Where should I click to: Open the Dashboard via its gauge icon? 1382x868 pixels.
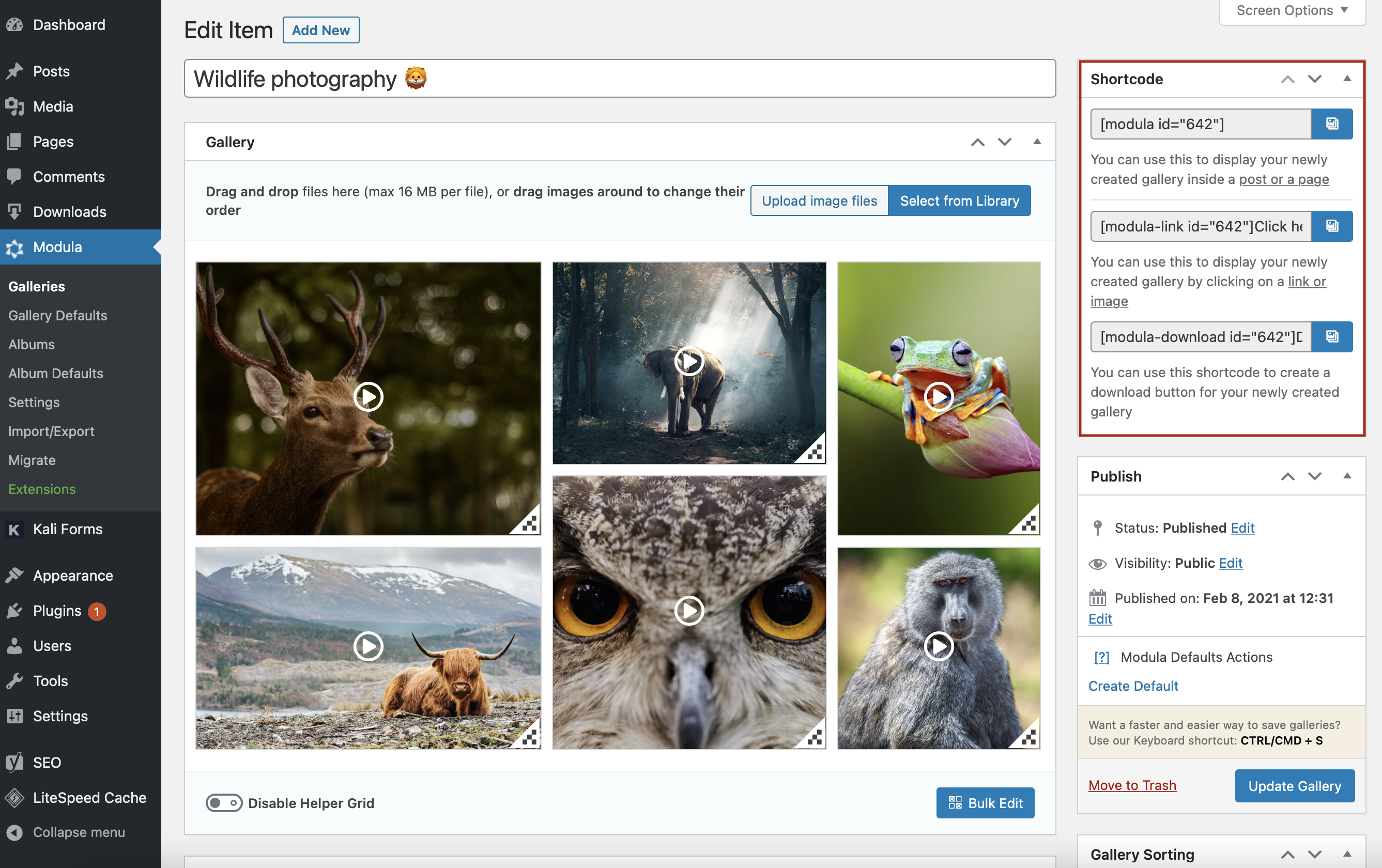tap(15, 24)
